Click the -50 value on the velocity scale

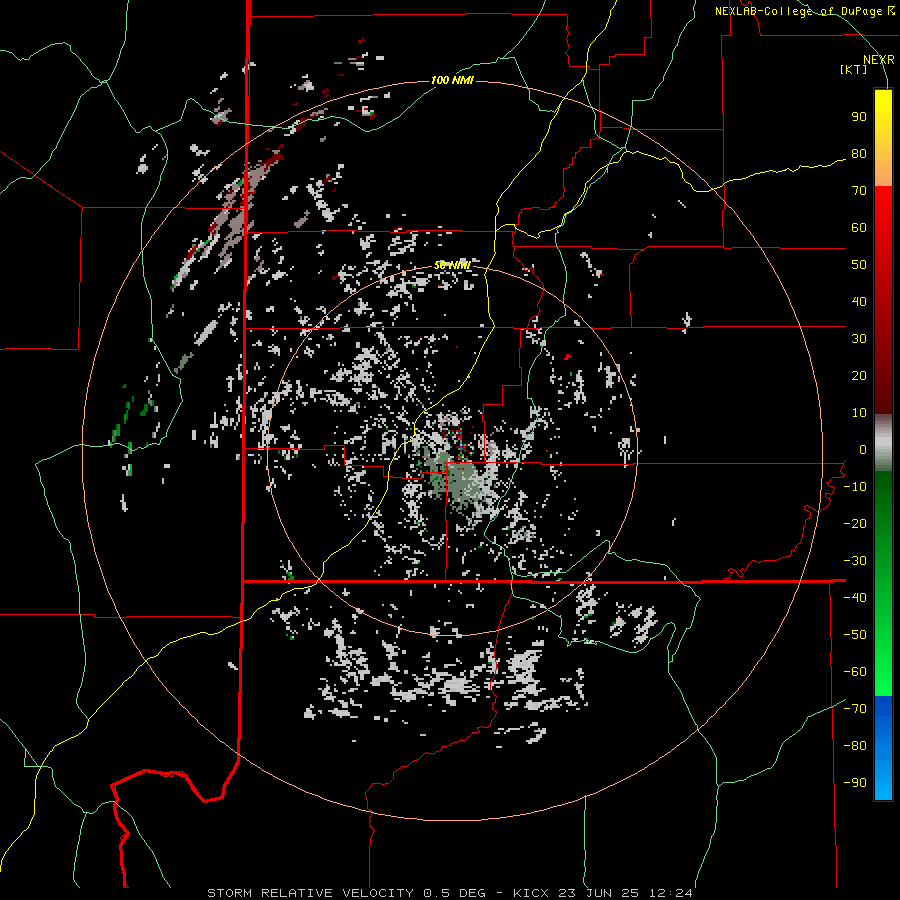pos(855,635)
